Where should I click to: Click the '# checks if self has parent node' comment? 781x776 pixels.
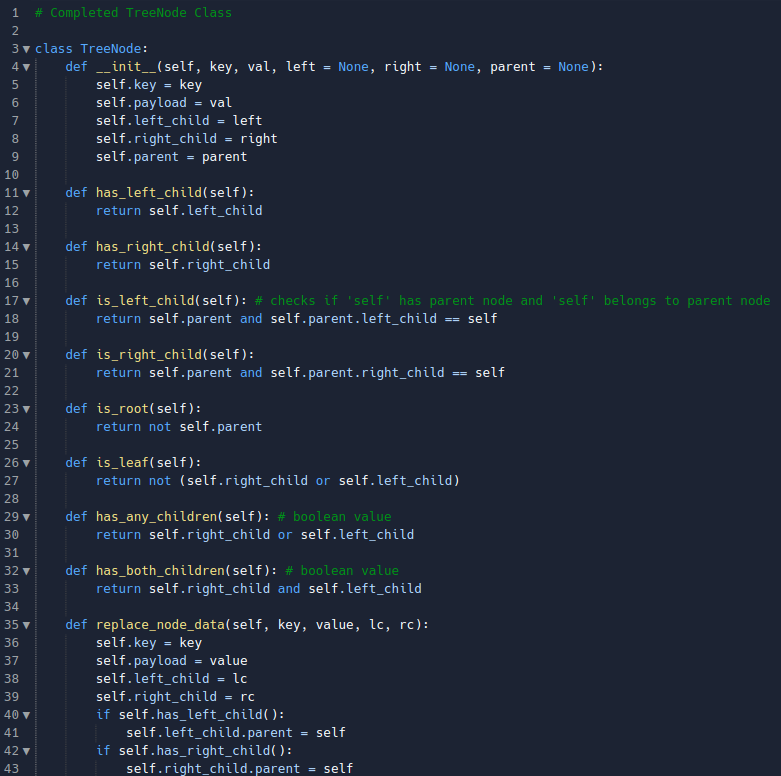tap(513, 301)
